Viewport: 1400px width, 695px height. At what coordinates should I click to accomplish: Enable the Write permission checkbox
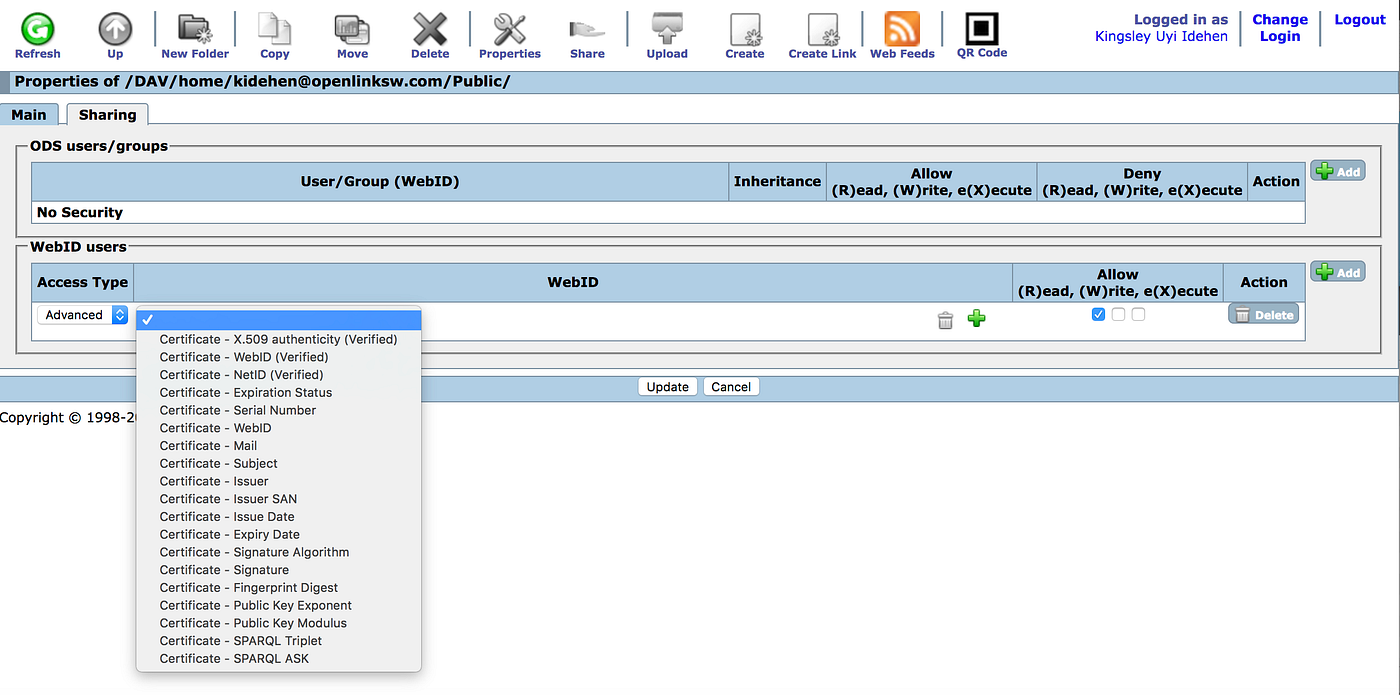tap(1118, 313)
